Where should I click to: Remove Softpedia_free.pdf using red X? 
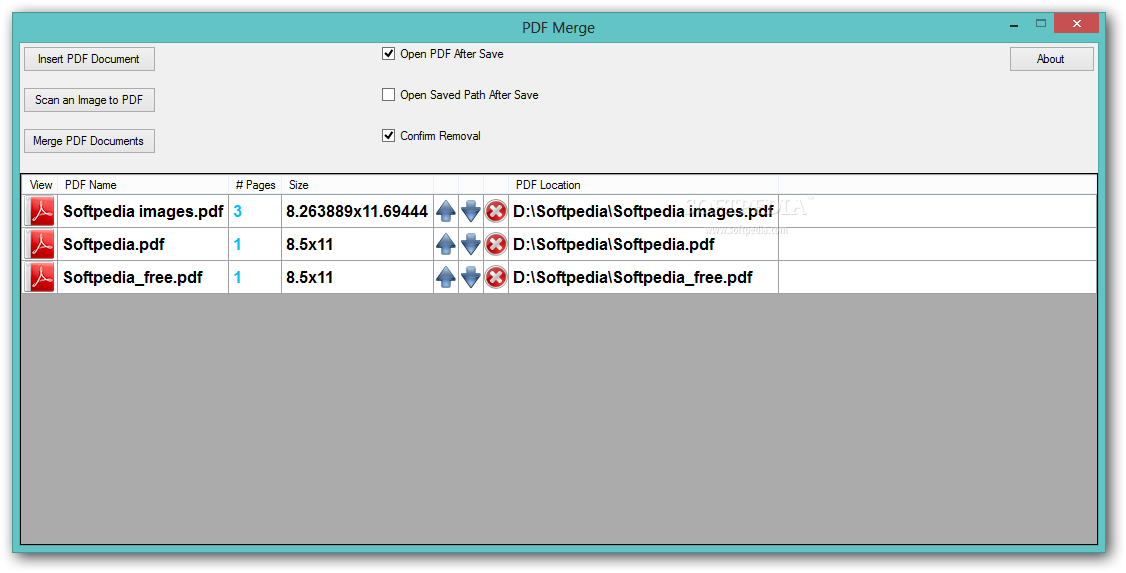point(495,277)
